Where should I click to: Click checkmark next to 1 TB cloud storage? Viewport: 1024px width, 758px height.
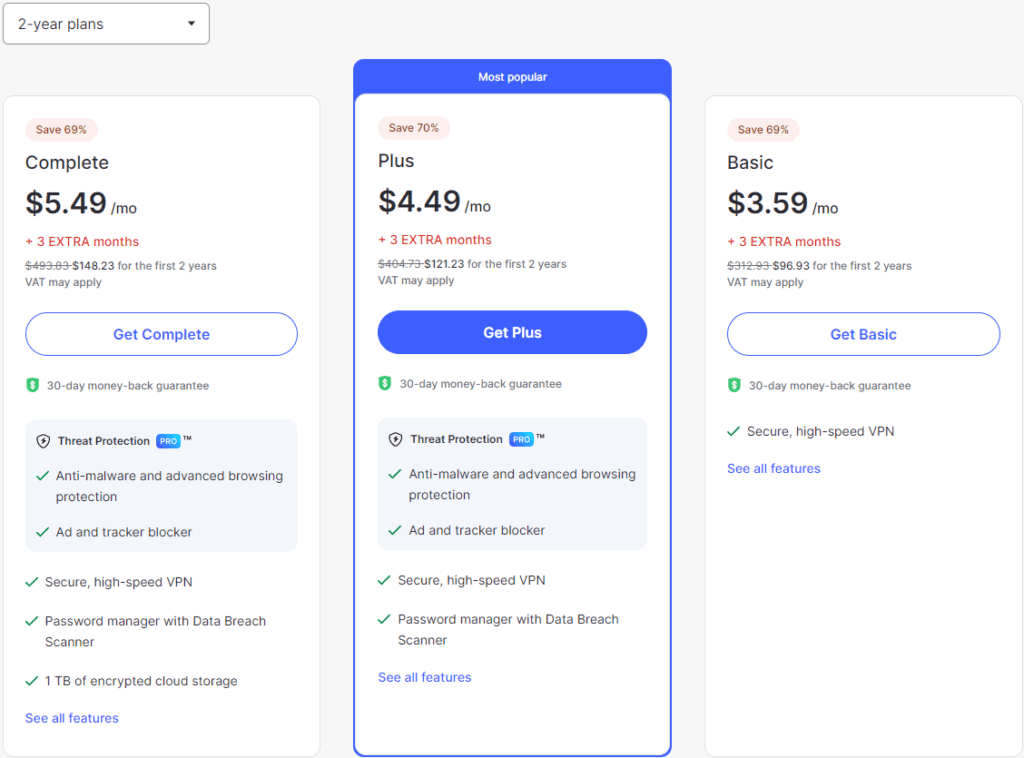click(31, 681)
